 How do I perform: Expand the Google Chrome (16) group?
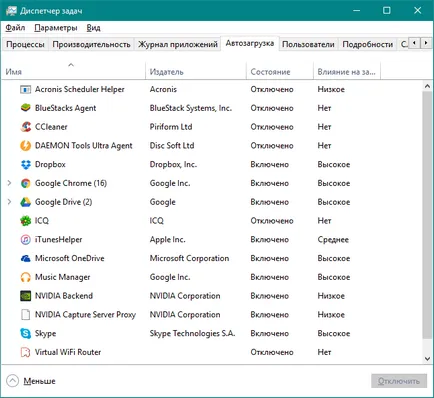9,183
